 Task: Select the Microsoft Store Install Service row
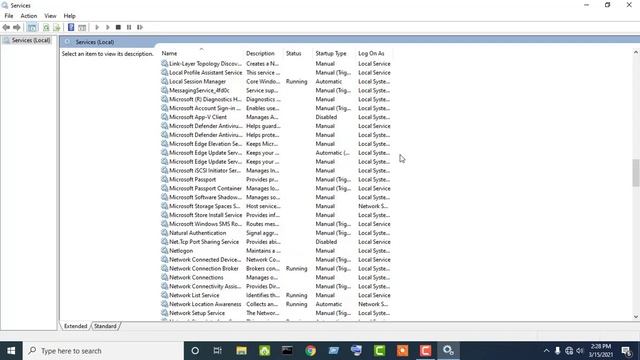tap(276, 215)
